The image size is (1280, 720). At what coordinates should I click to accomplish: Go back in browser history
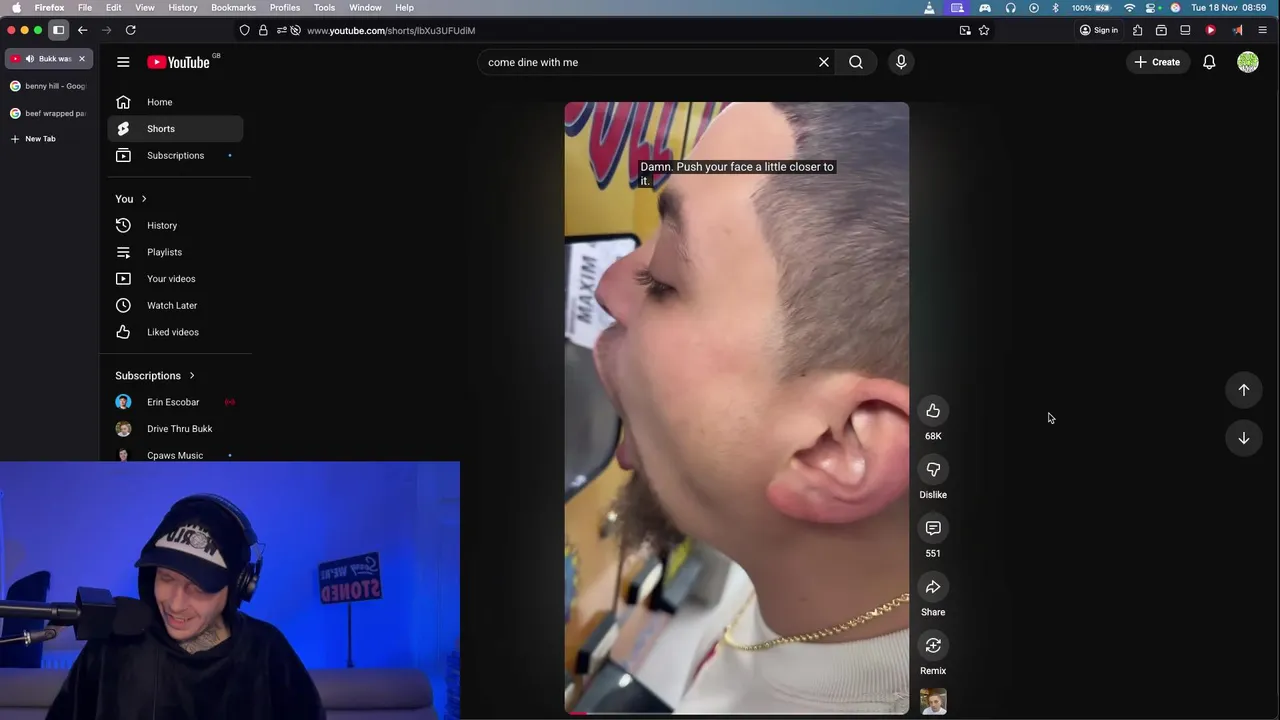click(x=83, y=30)
